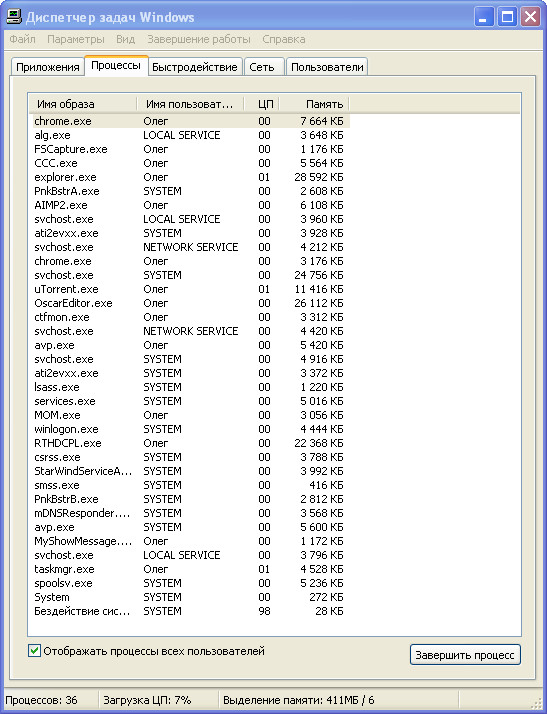Viewport: 547px width, 714px height.
Task: Select the lsass.exe process
Action: [x=189, y=387]
